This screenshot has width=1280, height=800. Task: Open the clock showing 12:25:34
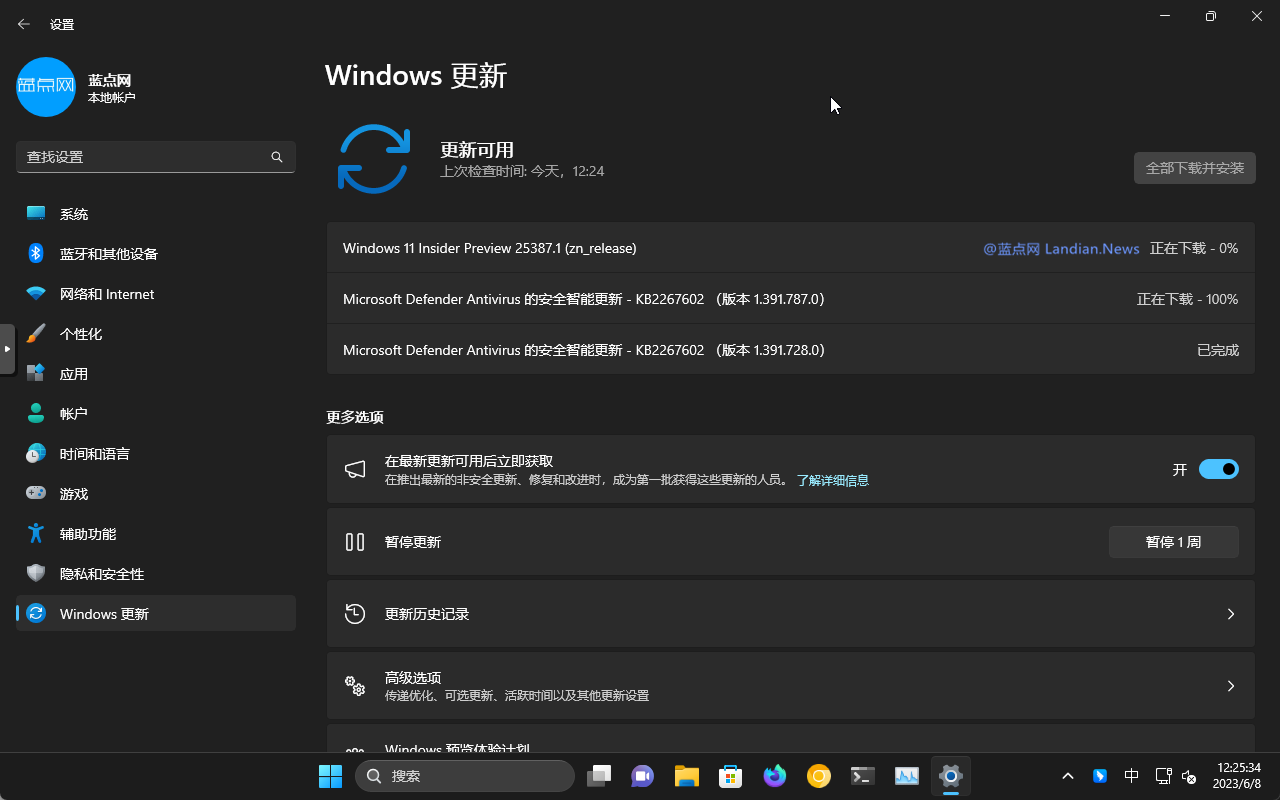click(1238, 776)
